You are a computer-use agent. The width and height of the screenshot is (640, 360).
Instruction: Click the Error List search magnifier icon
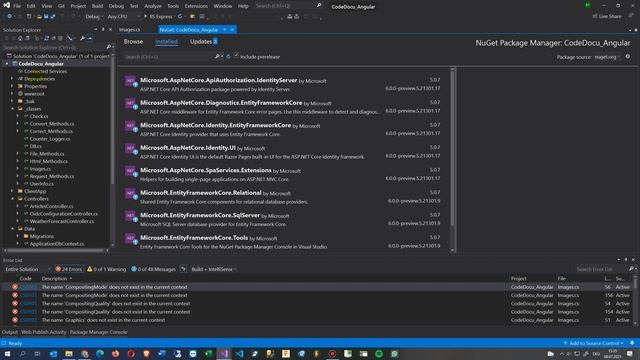click(631, 269)
